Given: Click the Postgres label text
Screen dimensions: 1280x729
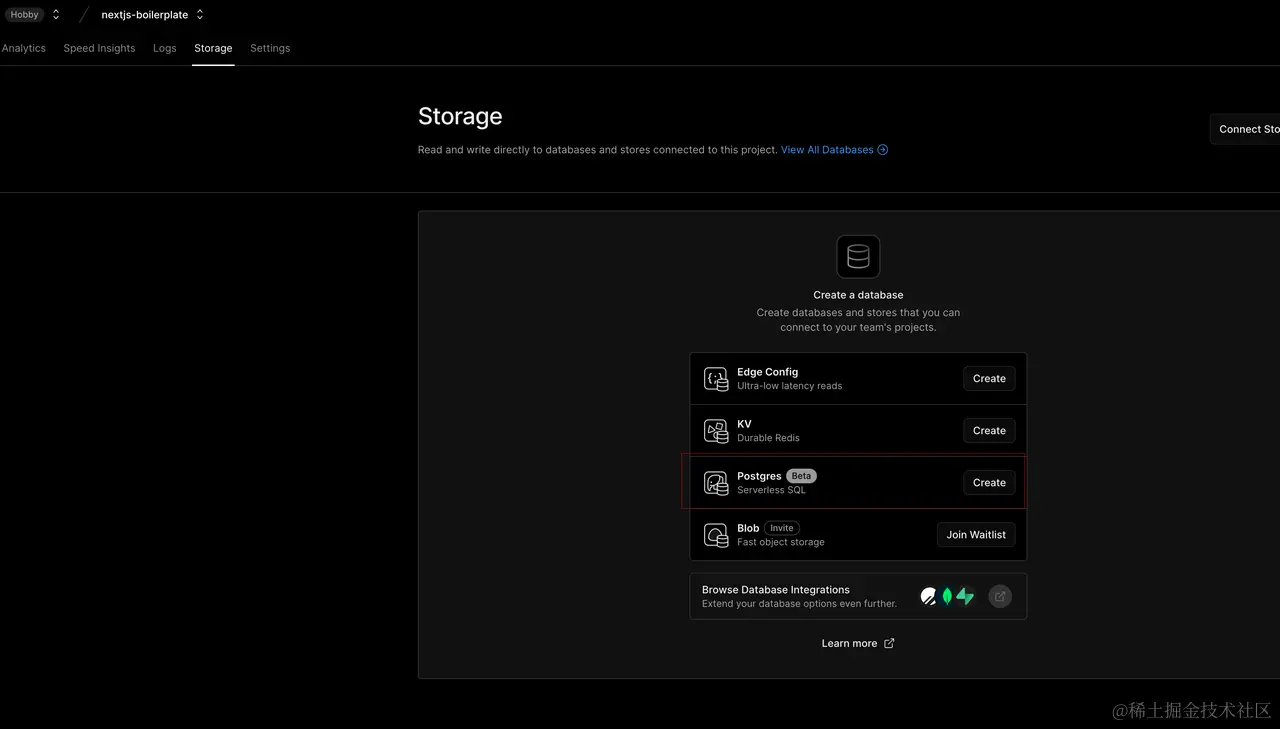Looking at the screenshot, I should pos(759,476).
